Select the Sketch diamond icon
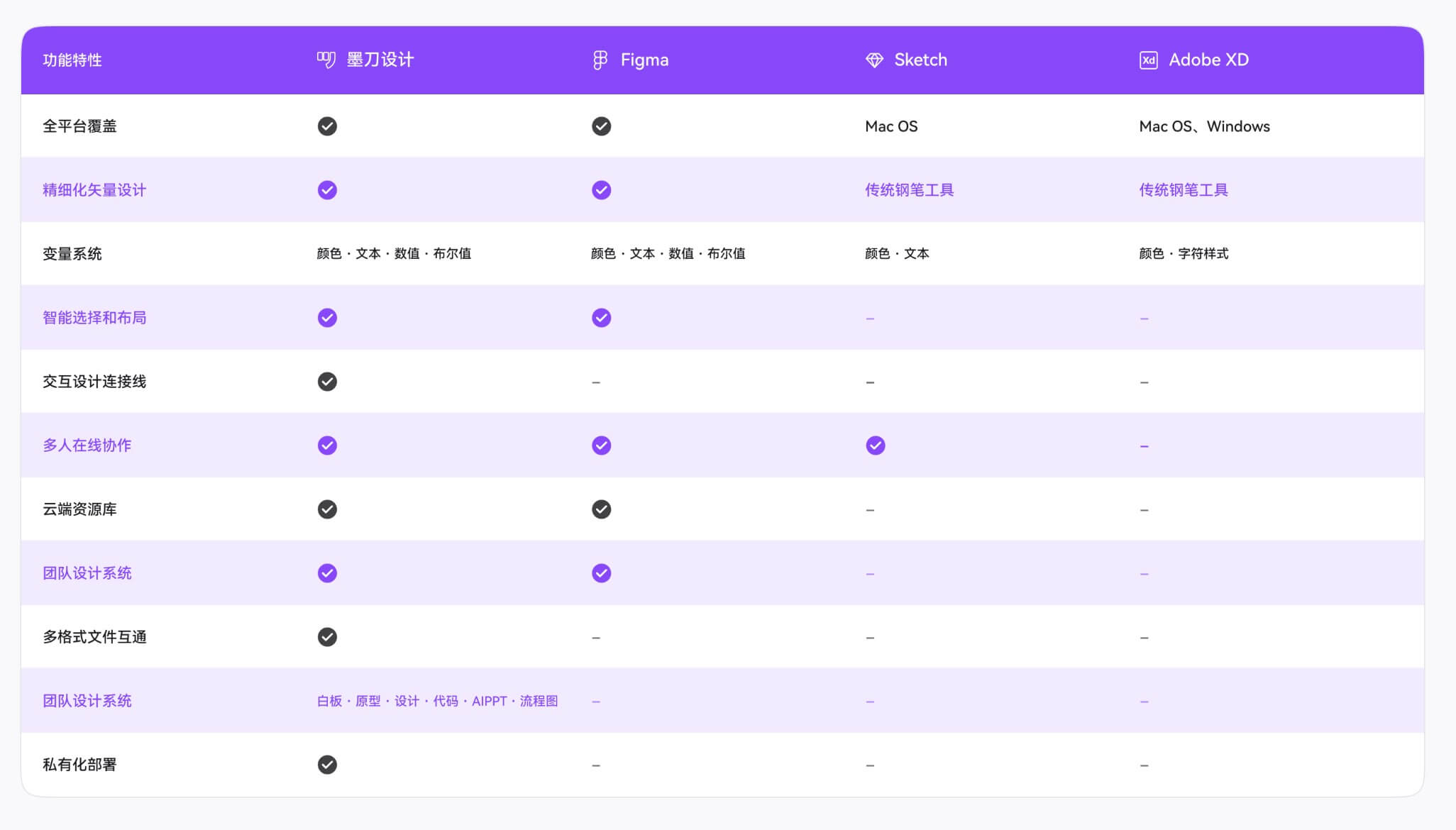This screenshot has height=830, width=1456. point(874,60)
